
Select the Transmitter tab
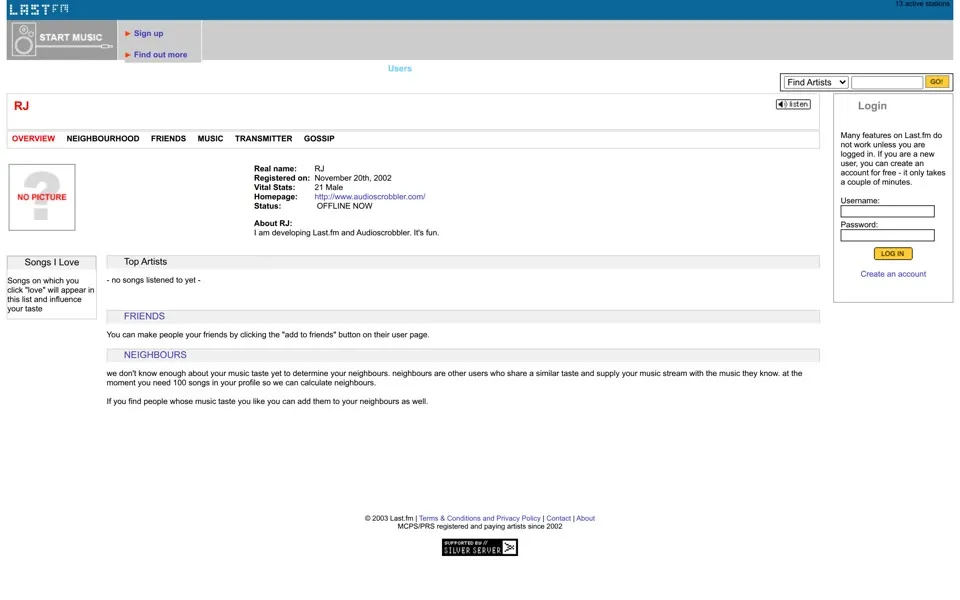point(263,138)
